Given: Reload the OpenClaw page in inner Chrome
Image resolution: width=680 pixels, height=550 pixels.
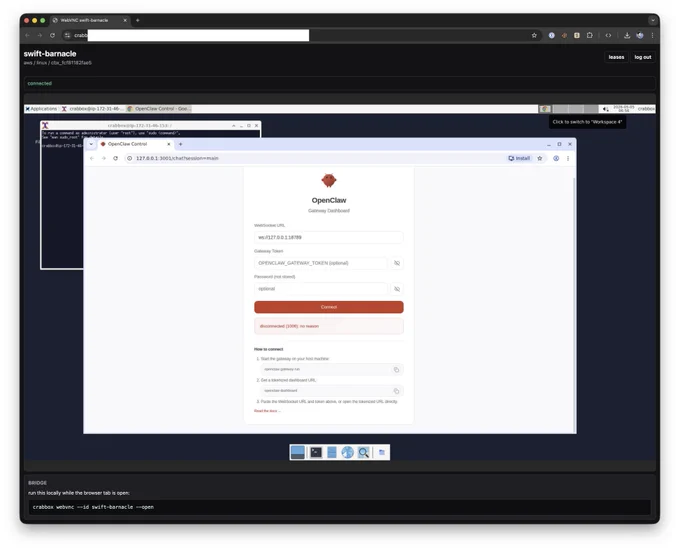Looking at the screenshot, I should coord(115,158).
